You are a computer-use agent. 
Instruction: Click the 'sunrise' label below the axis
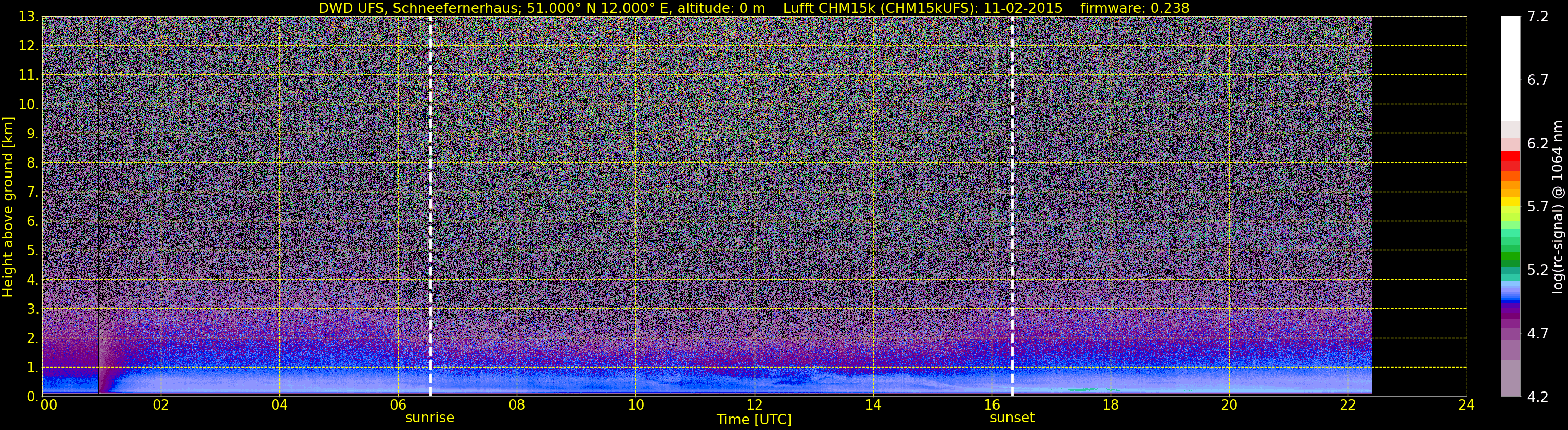[430, 418]
